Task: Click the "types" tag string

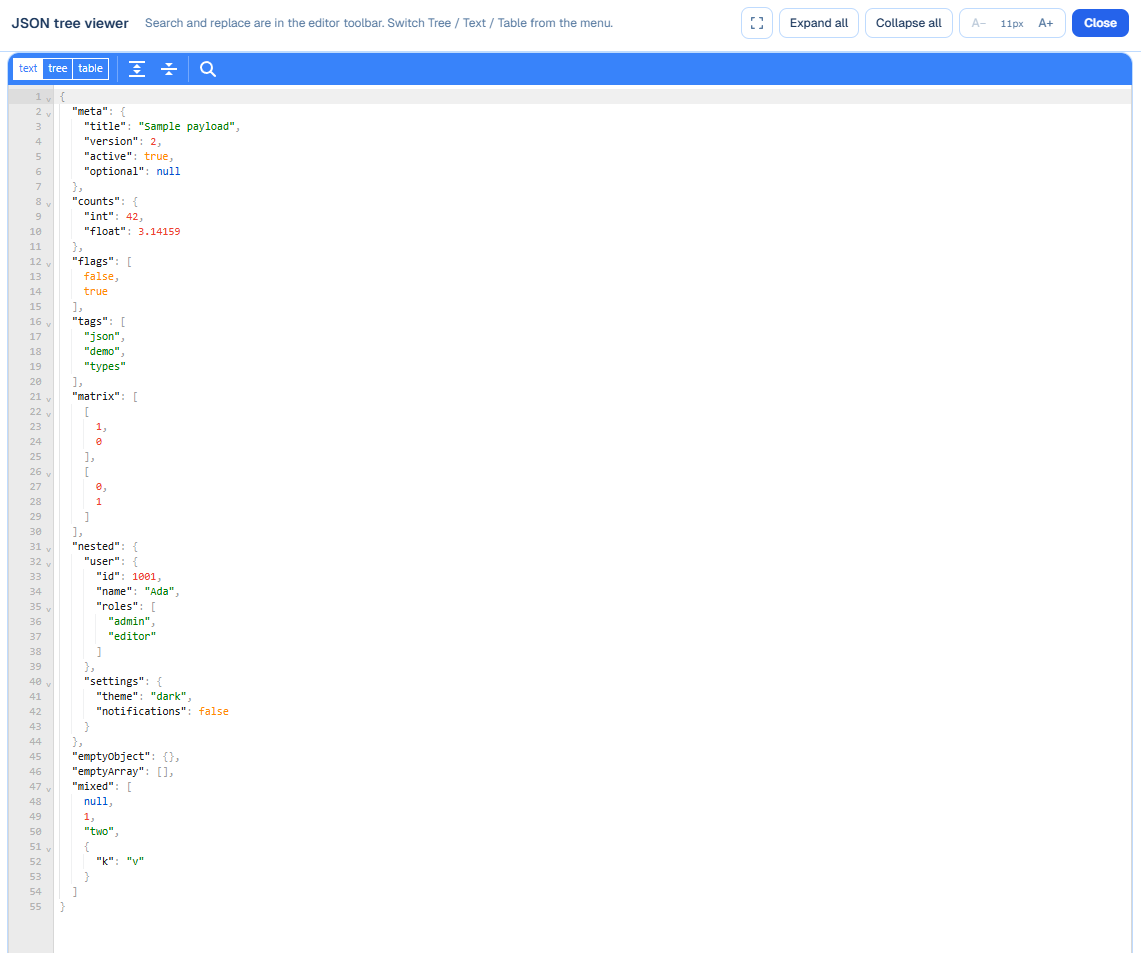Action: click(105, 367)
